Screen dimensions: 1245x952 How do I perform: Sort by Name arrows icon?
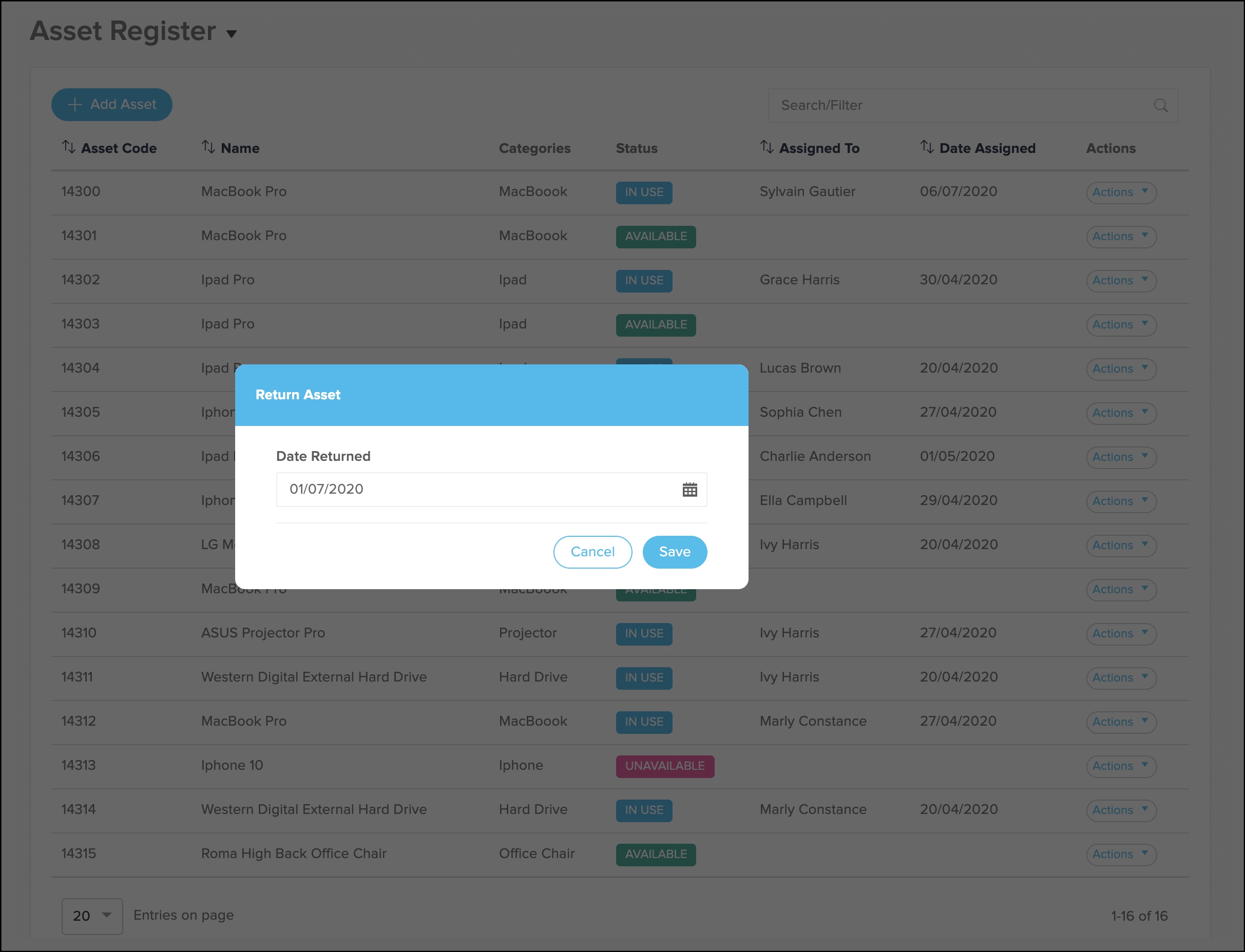pos(208,147)
